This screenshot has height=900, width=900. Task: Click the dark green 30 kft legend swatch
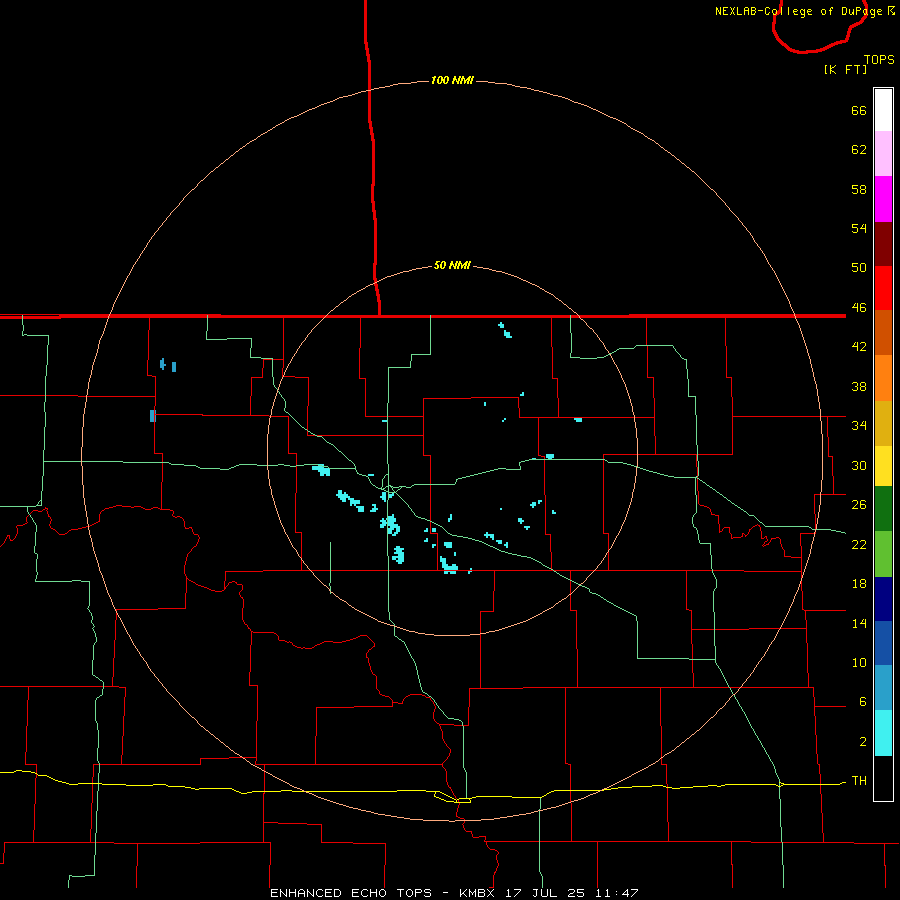(x=883, y=509)
